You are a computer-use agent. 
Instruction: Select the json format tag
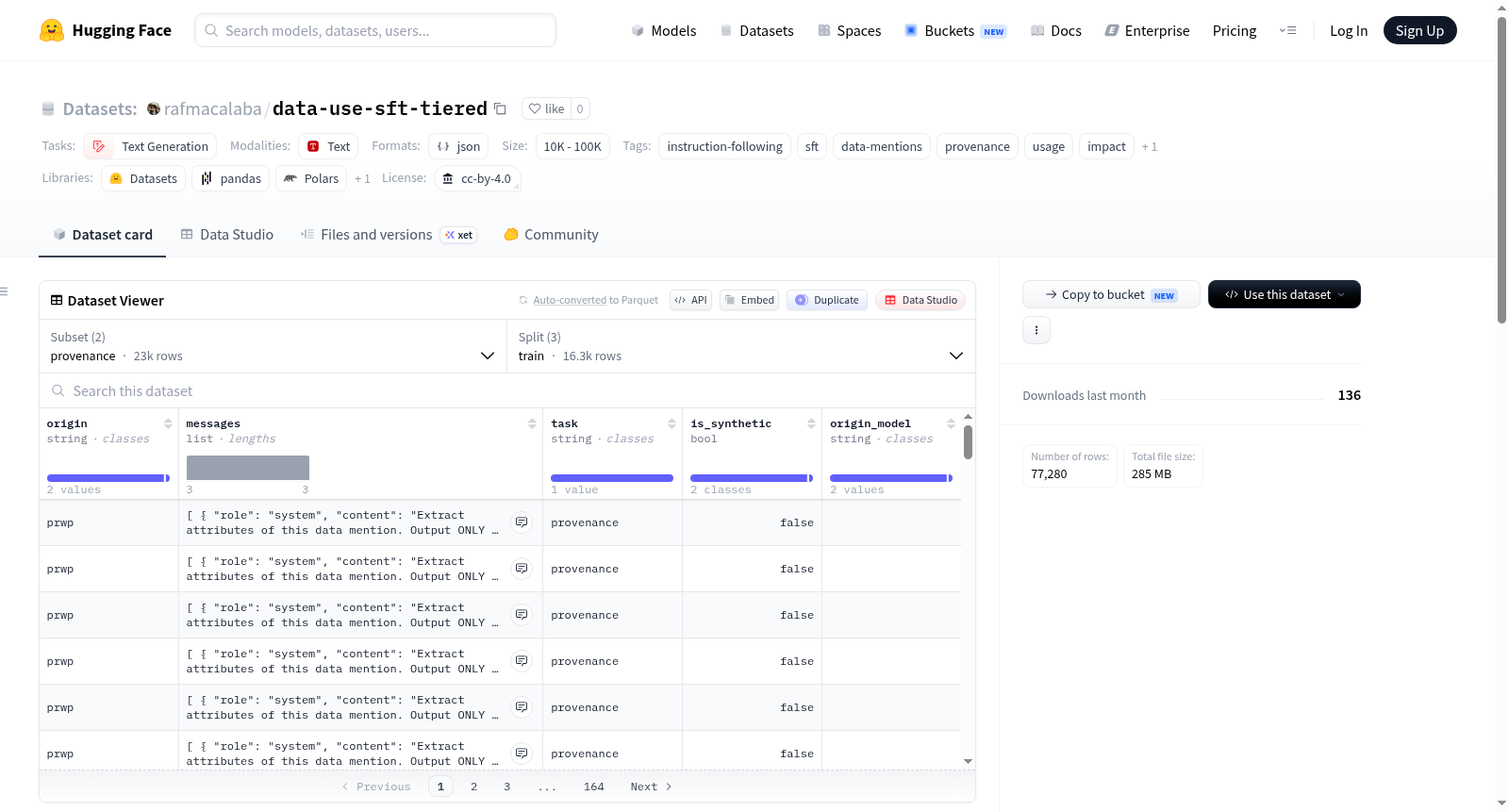point(458,146)
